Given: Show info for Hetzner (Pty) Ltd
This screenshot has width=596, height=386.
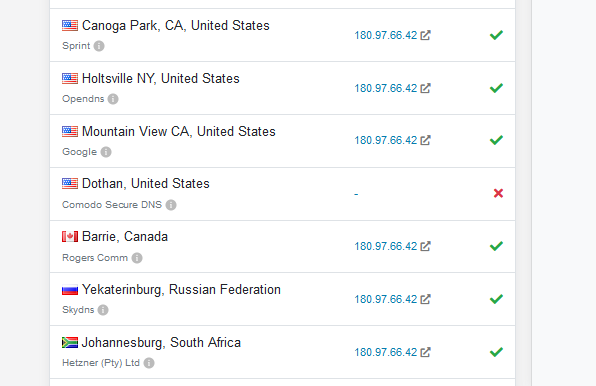Looking at the screenshot, I should [x=149, y=363].
